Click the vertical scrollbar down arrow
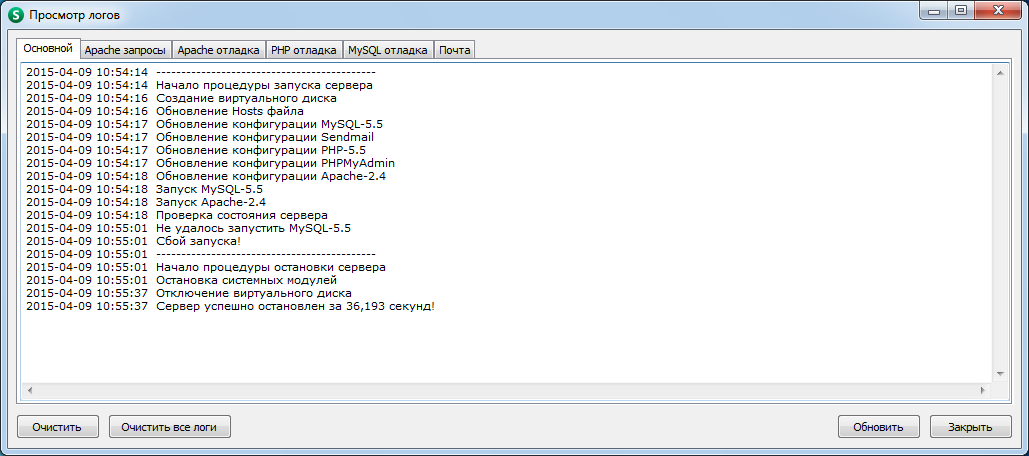Viewport: 1029px width, 456px height. click(999, 372)
